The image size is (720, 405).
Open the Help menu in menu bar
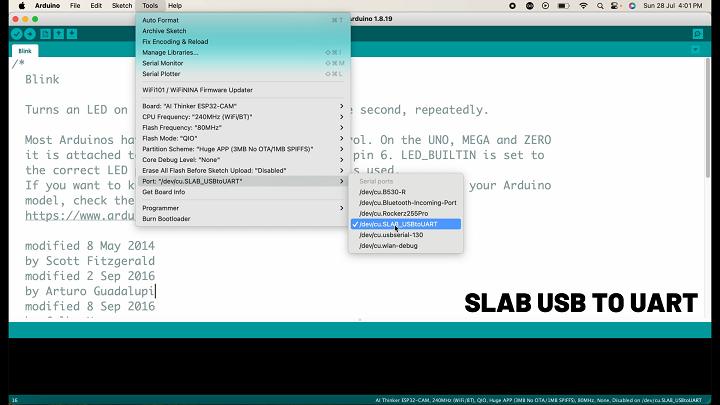(175, 6)
